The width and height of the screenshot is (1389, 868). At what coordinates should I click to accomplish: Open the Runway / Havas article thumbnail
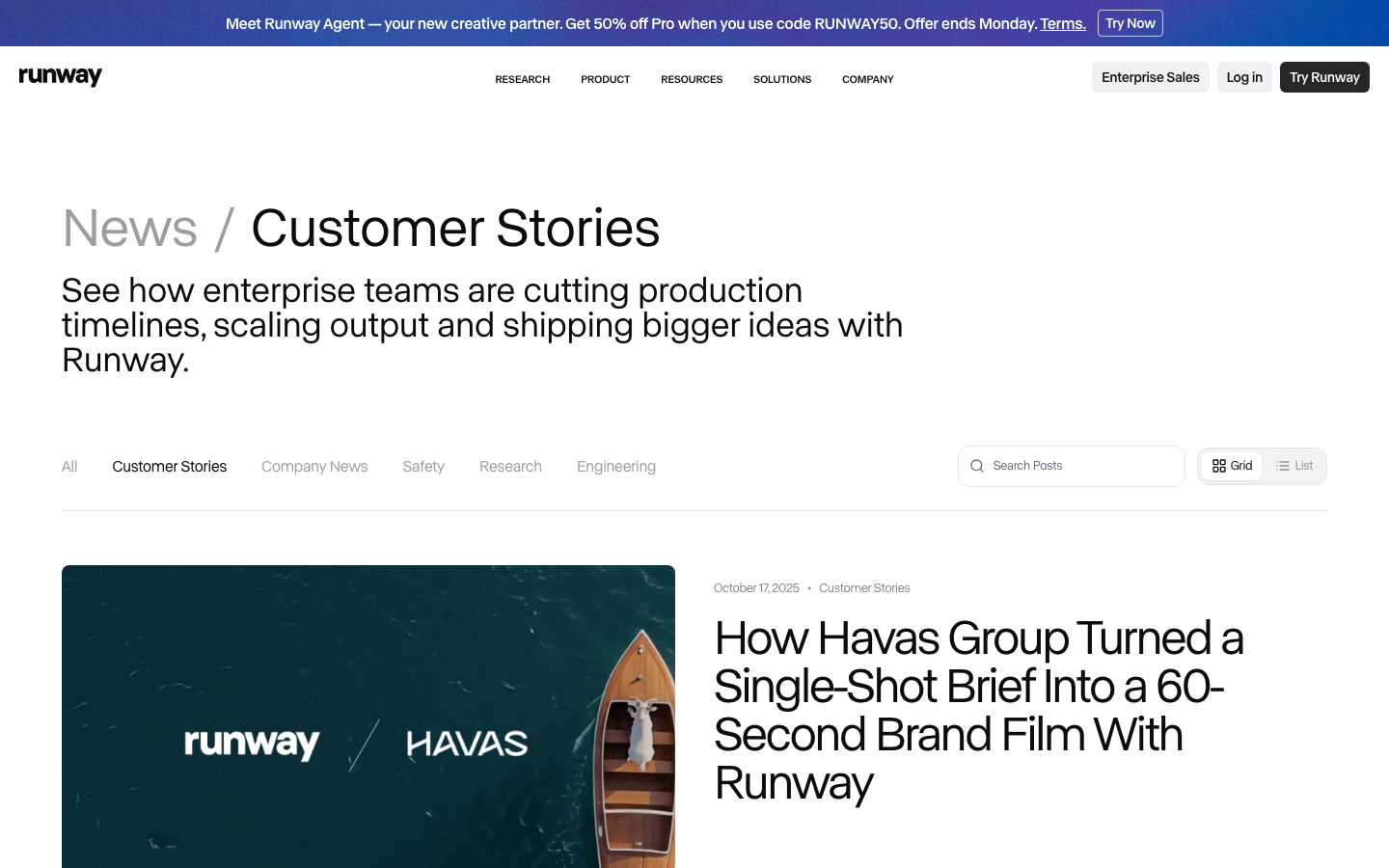(x=368, y=717)
